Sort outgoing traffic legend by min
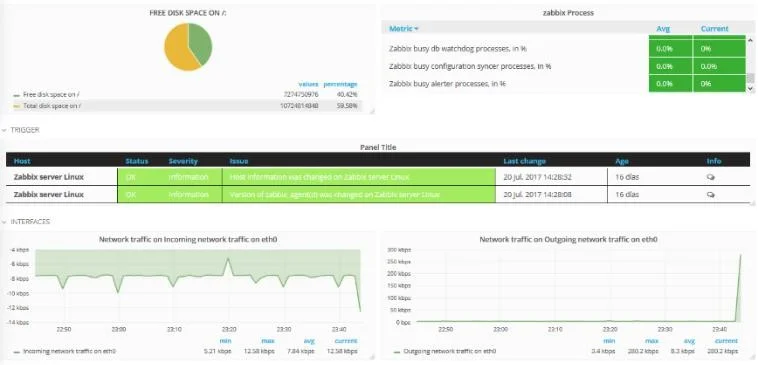 [609, 341]
